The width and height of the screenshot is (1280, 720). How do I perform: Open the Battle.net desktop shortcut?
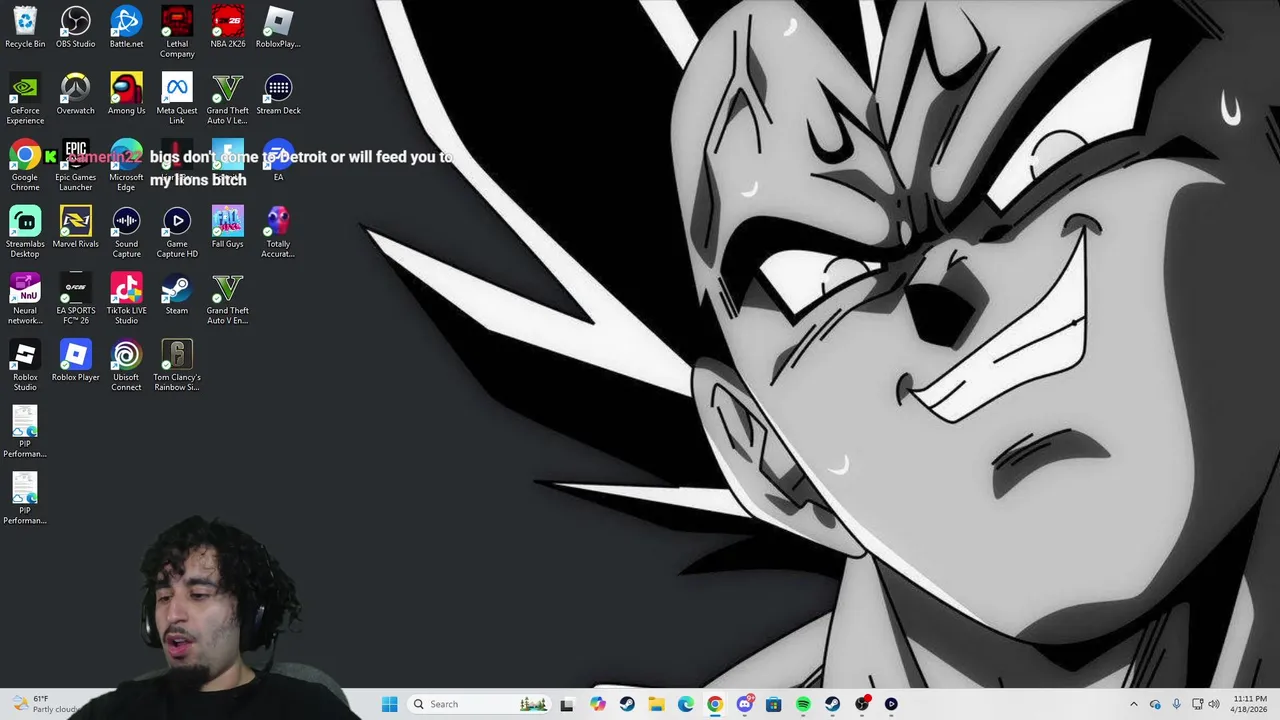pos(126,27)
